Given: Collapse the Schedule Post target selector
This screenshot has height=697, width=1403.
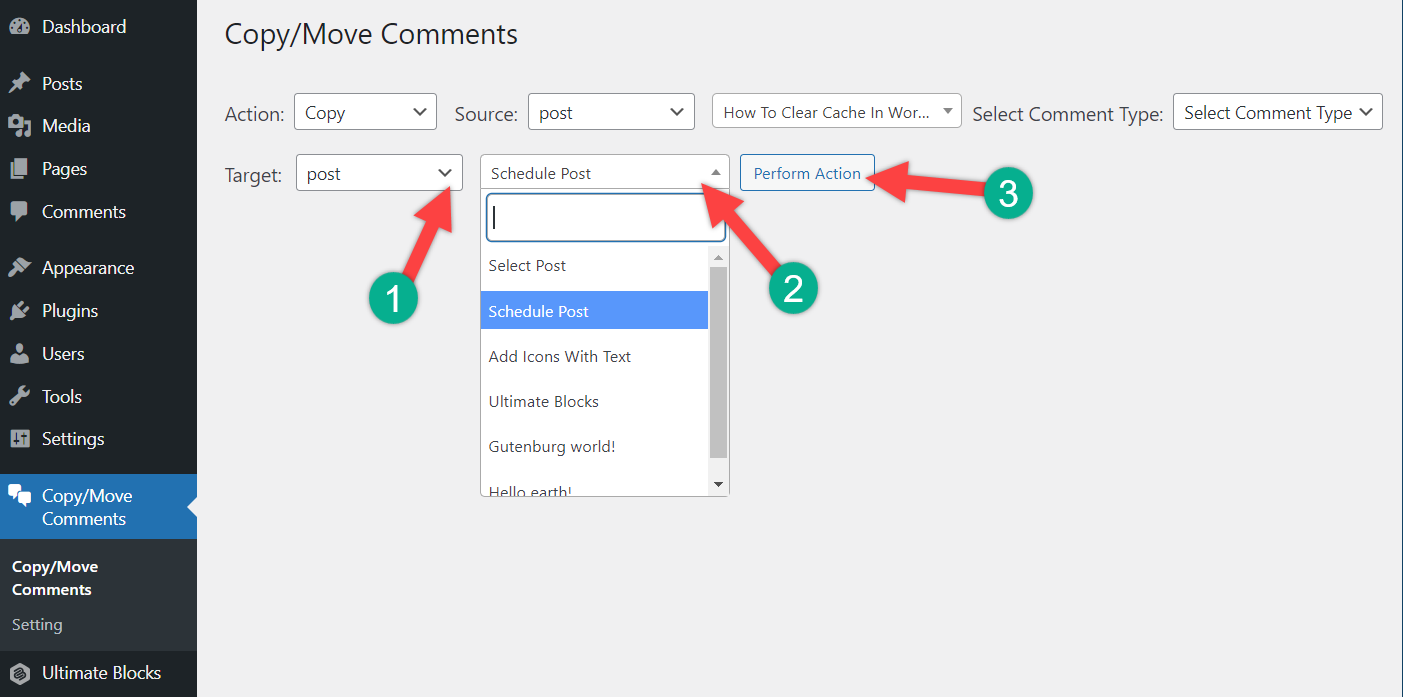Looking at the screenshot, I should coord(605,172).
